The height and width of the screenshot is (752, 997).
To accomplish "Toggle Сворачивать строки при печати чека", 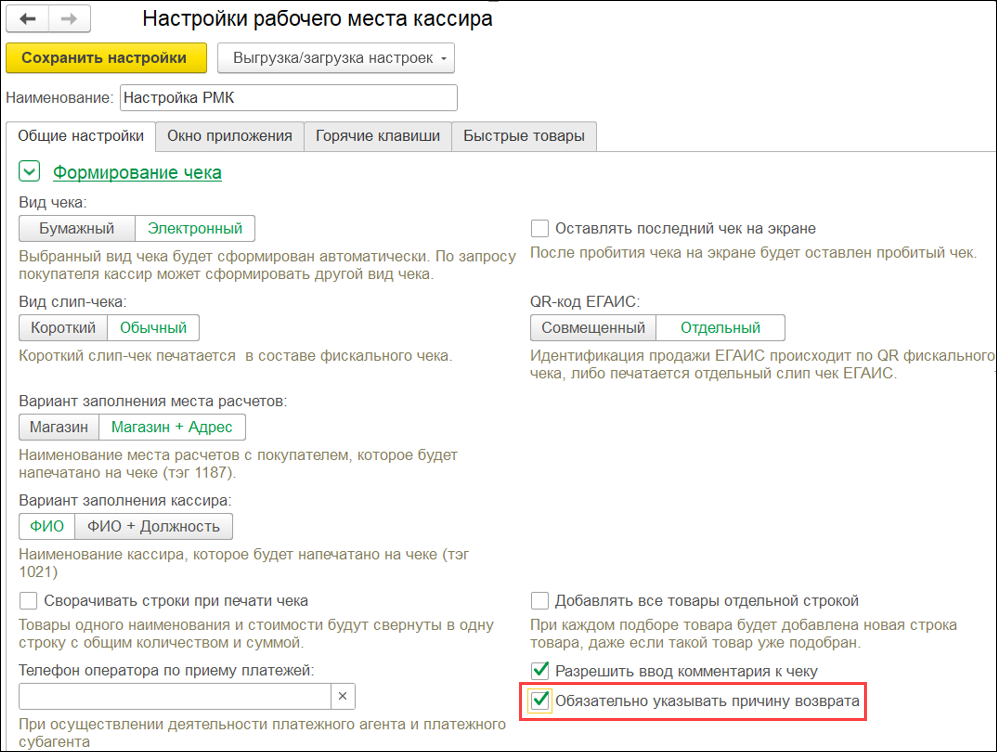I will coord(29,601).
